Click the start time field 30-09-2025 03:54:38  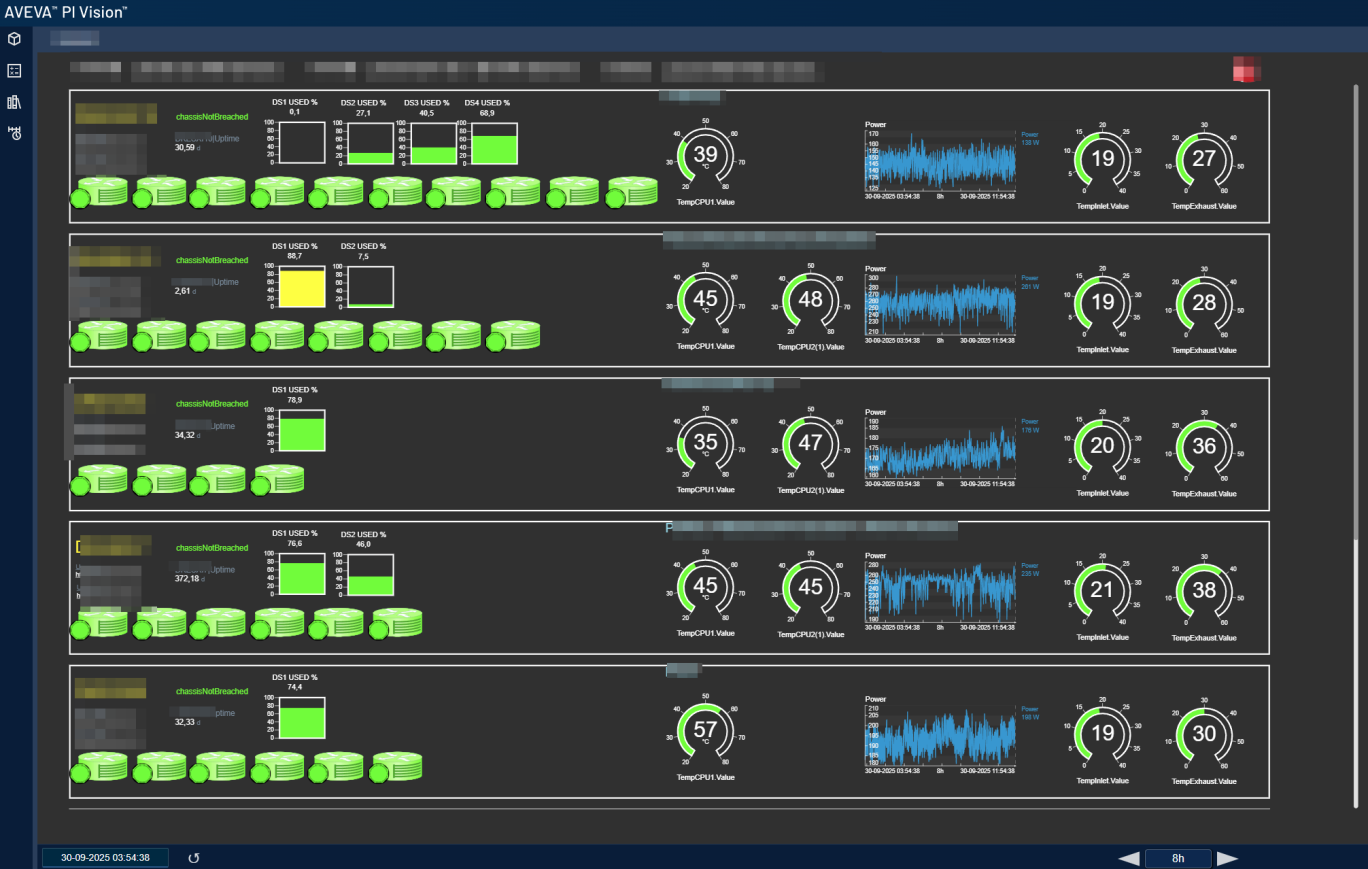click(x=105, y=858)
